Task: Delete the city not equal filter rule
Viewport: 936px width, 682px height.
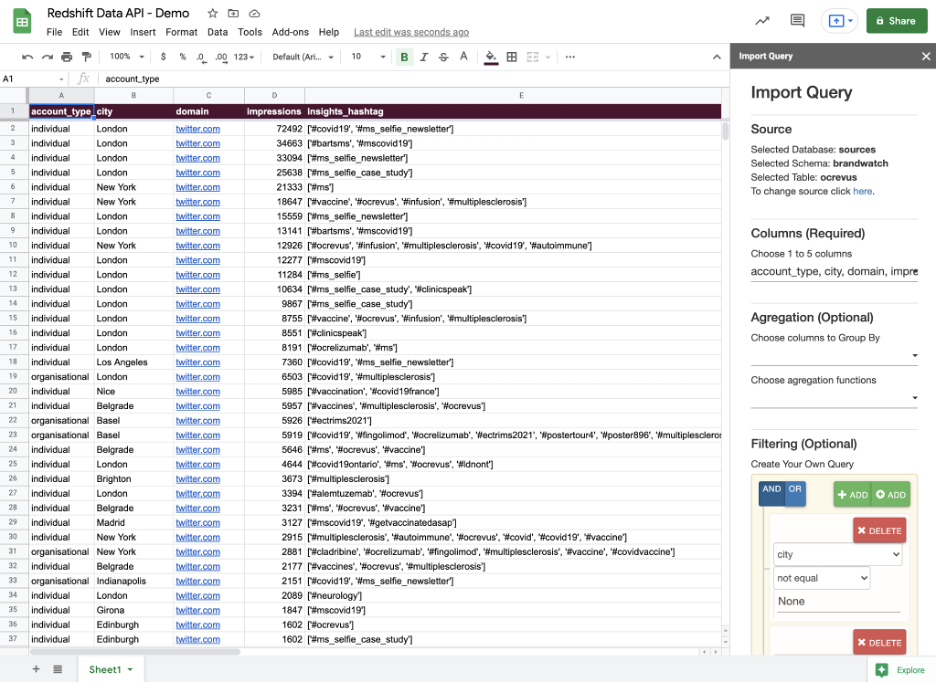Action: pyautogui.click(x=879, y=530)
